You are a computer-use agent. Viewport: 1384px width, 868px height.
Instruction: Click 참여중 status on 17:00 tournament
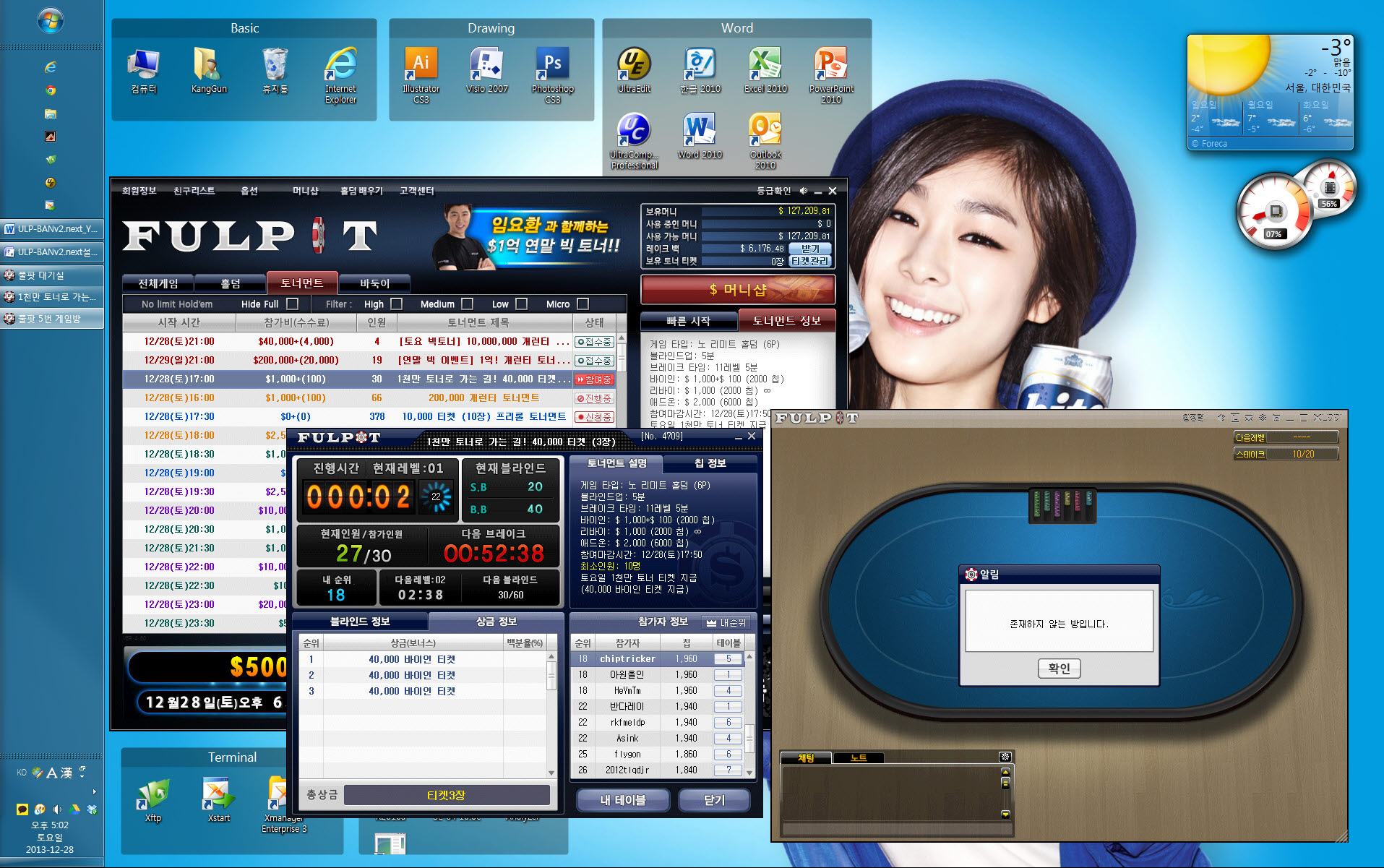[594, 379]
